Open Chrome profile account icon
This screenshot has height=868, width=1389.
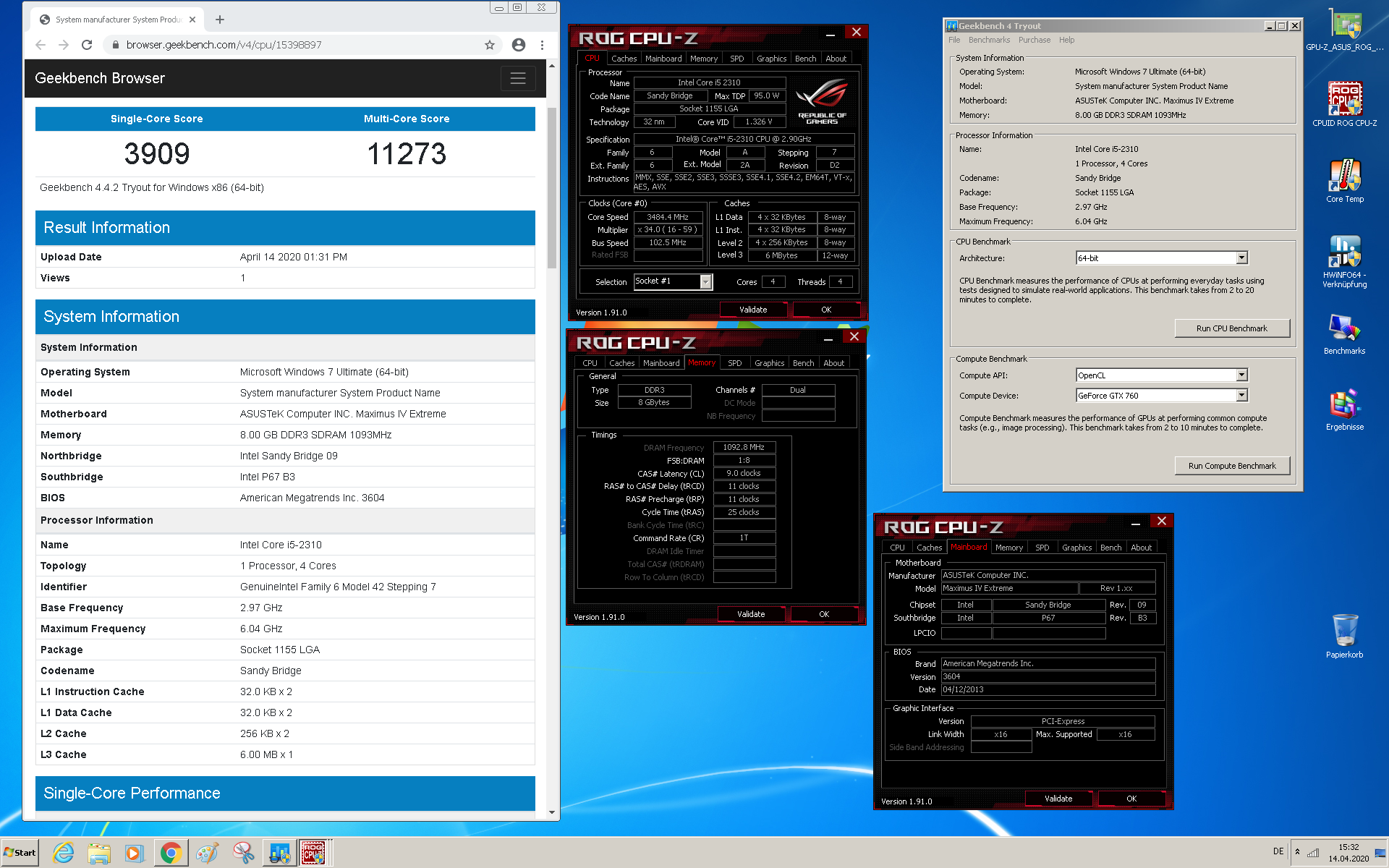519,45
